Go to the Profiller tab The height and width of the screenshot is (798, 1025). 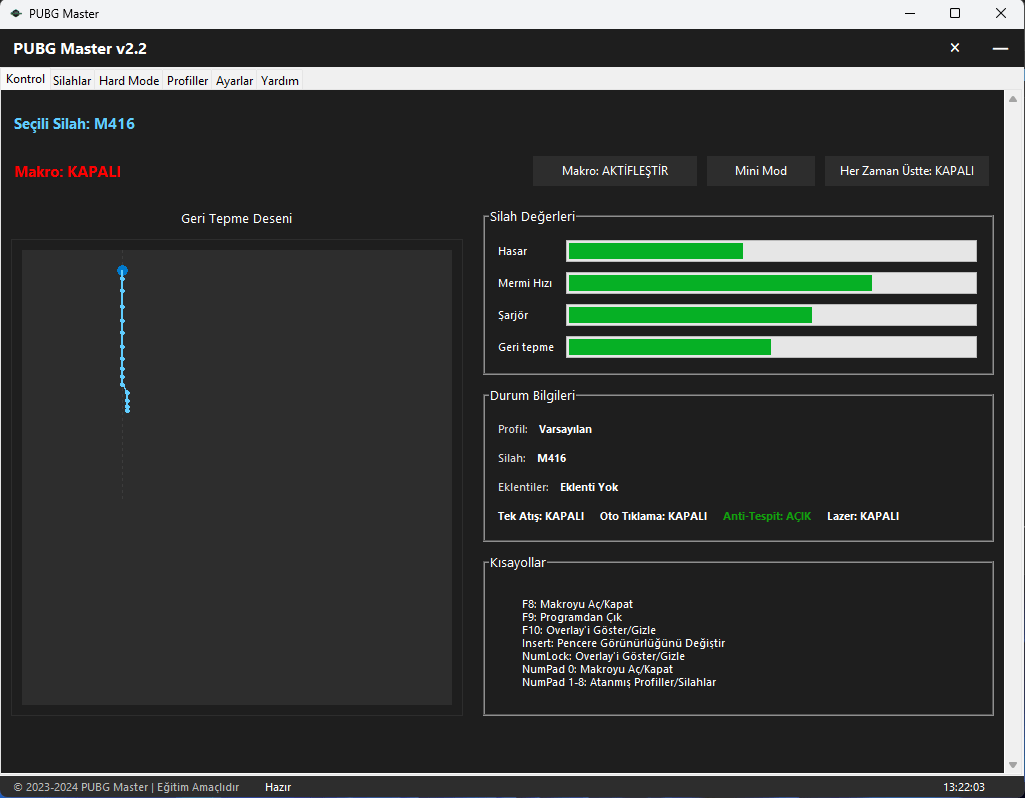click(188, 80)
